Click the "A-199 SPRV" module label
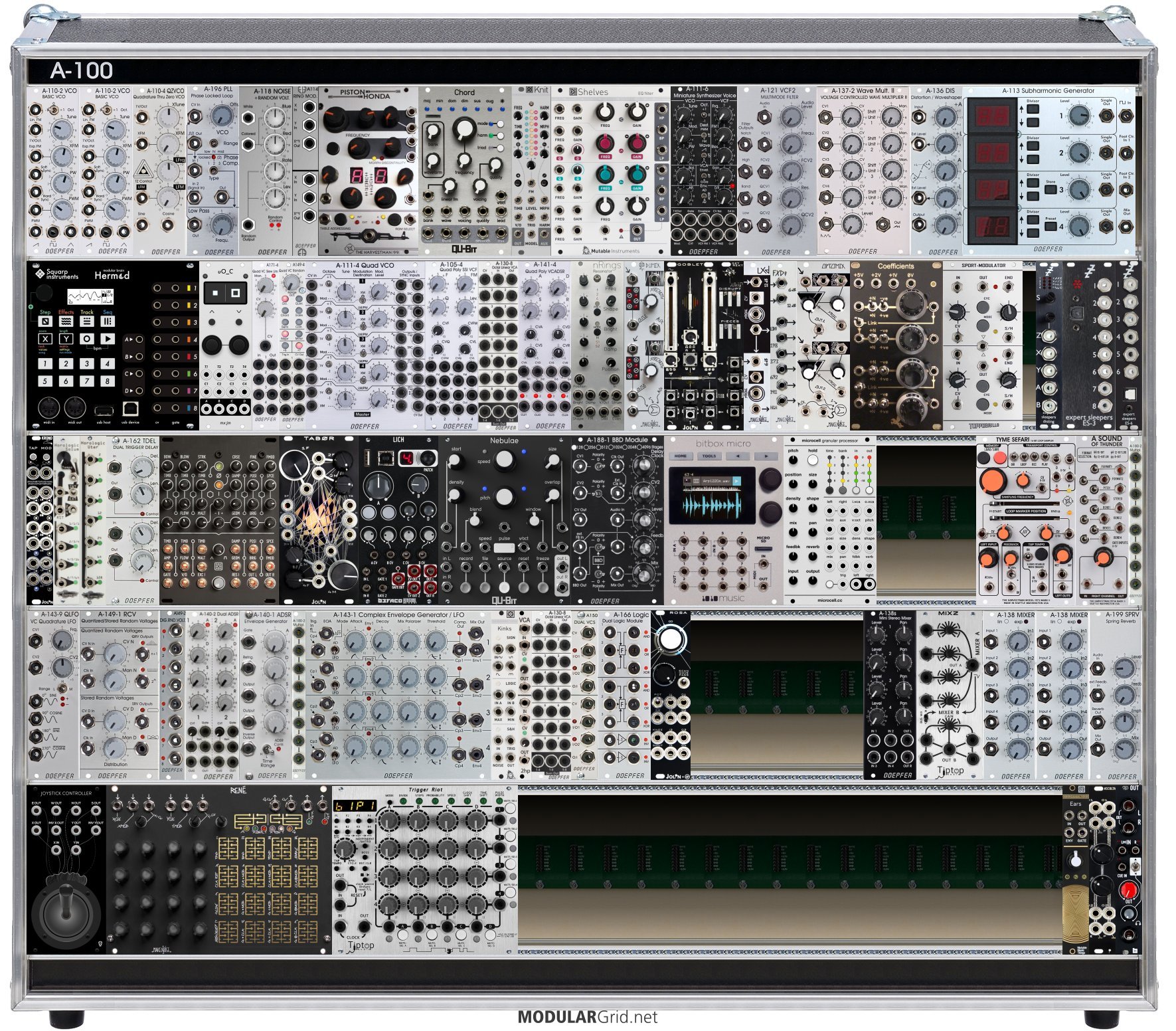Image resolution: width=1176 pixels, height=1031 pixels. 1122,615
